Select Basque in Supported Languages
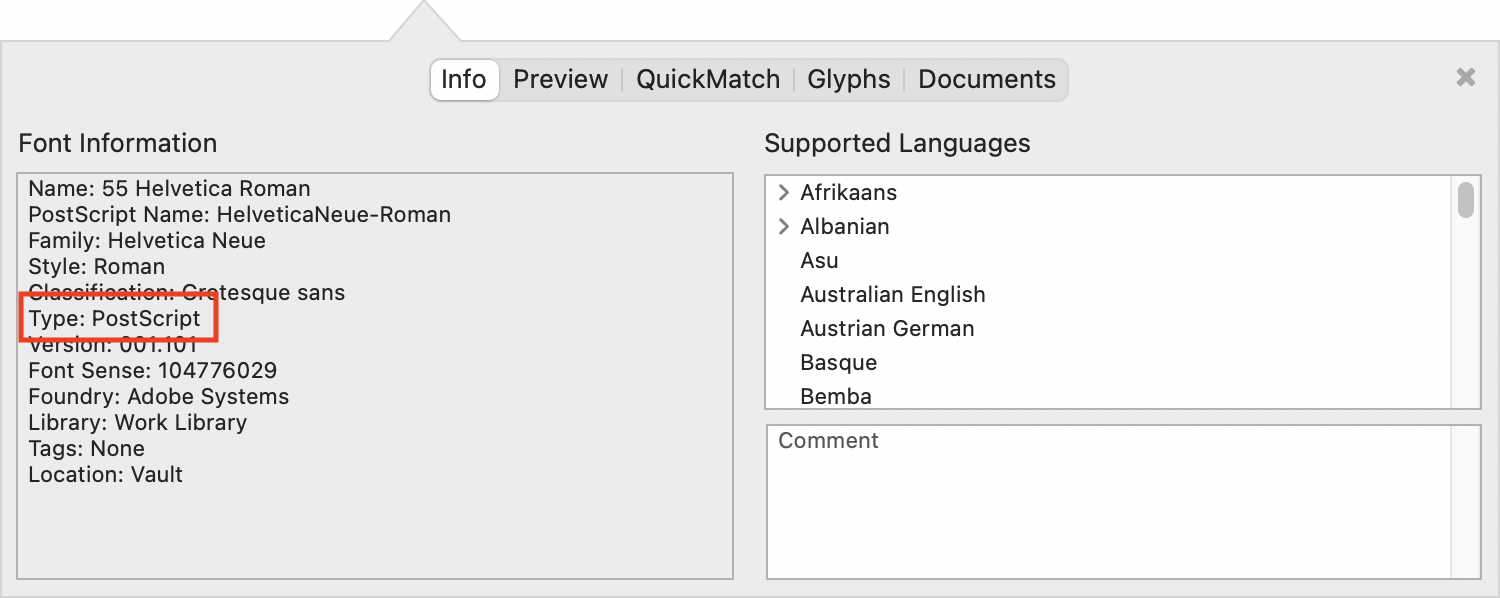Viewport: 1500px width, 598px height. pos(838,363)
